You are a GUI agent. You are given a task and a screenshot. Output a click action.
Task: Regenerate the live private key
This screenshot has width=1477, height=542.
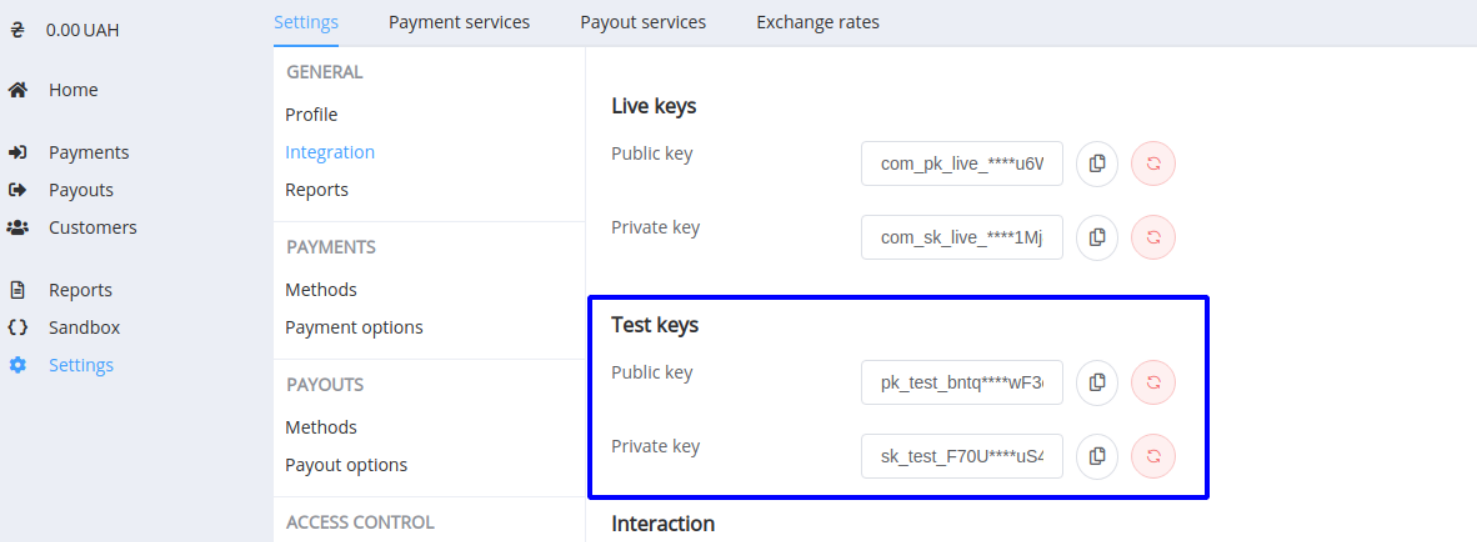click(x=1153, y=237)
